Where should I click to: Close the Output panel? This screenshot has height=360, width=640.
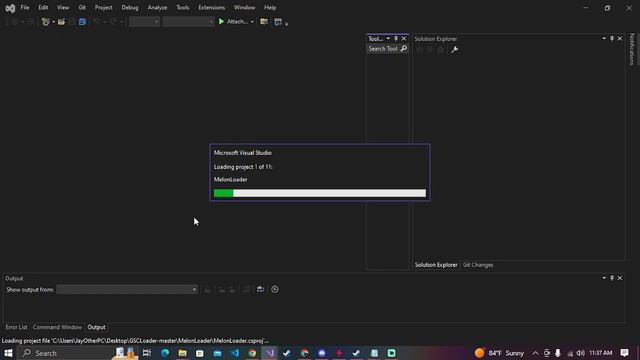(x=620, y=278)
